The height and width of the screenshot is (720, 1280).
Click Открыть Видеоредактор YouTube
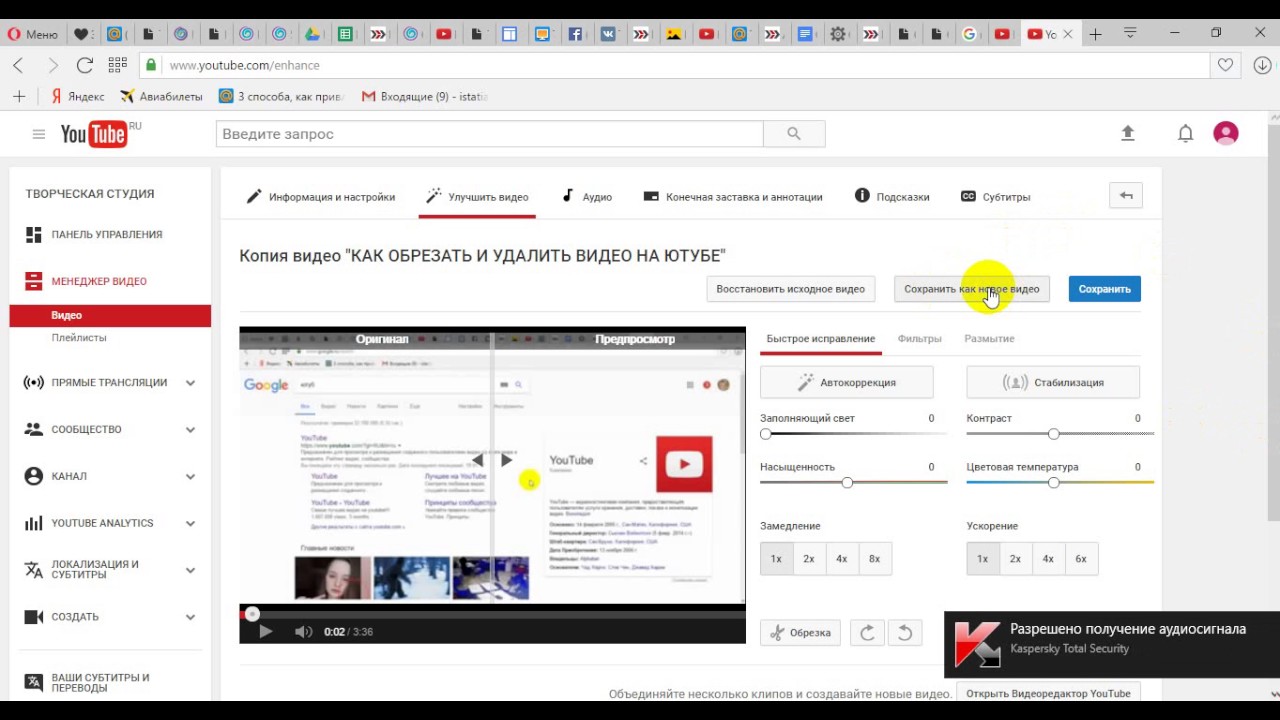[x=1048, y=693]
